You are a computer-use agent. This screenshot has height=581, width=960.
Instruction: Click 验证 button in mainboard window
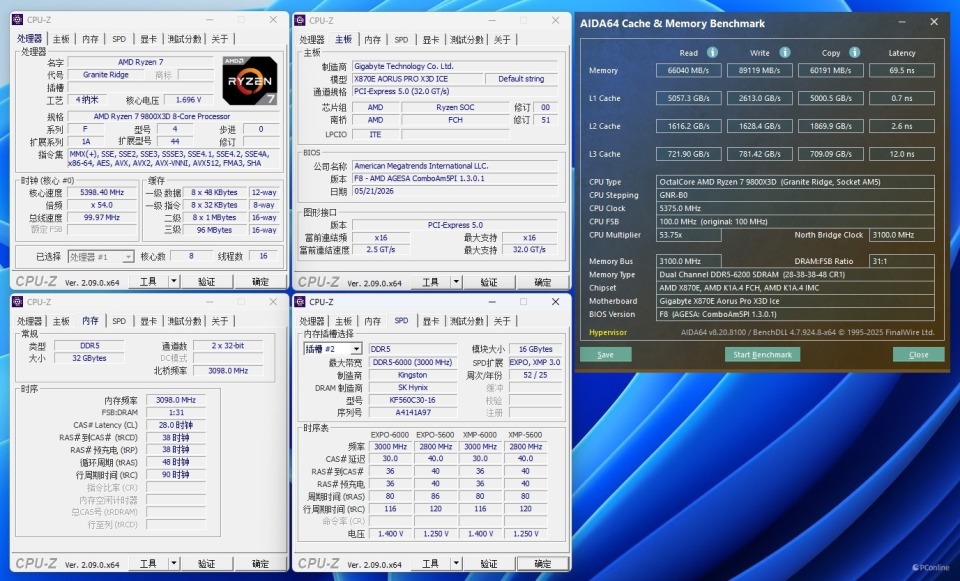coord(489,282)
